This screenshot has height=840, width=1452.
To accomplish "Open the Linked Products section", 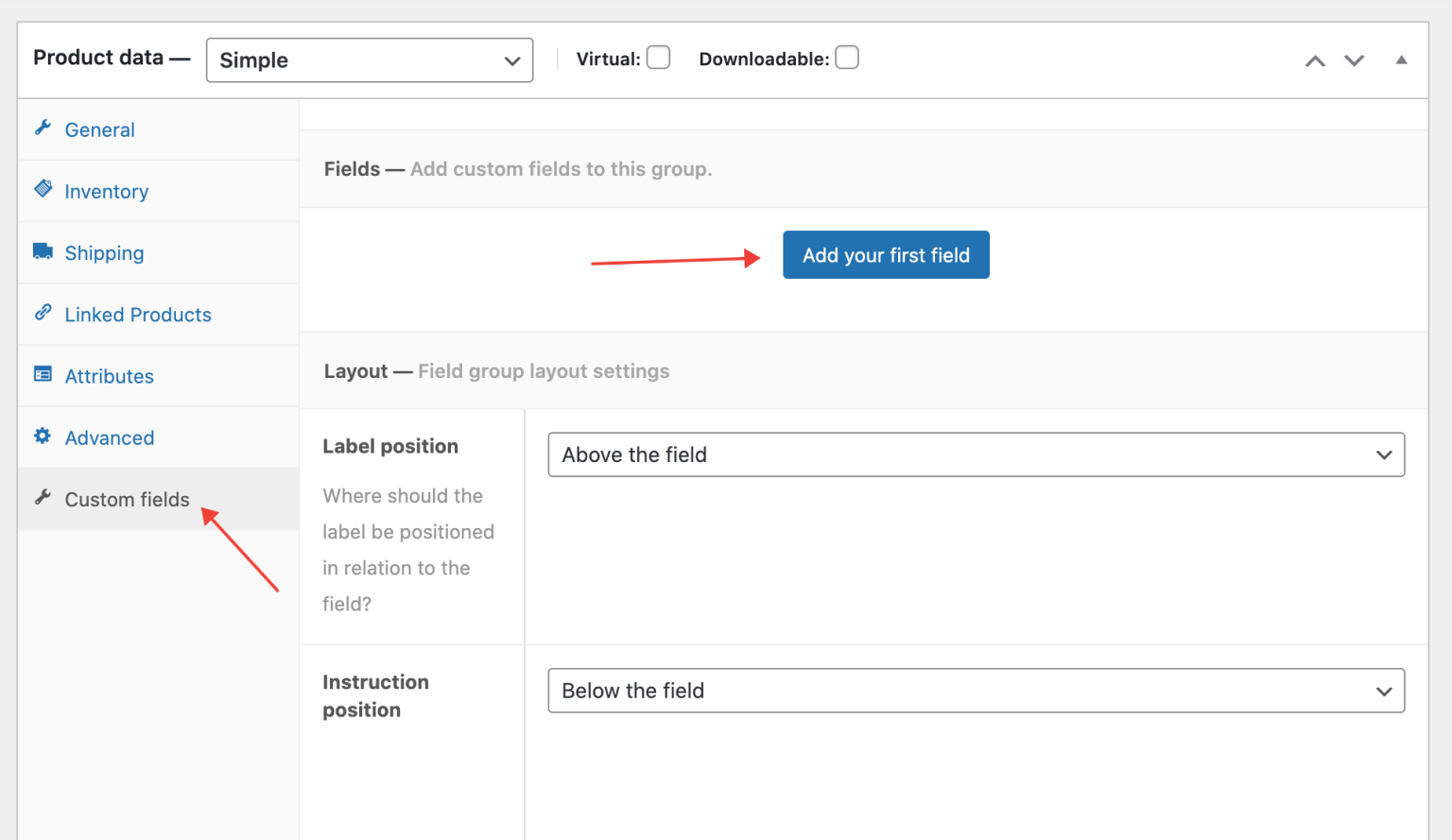I will tap(138, 314).
